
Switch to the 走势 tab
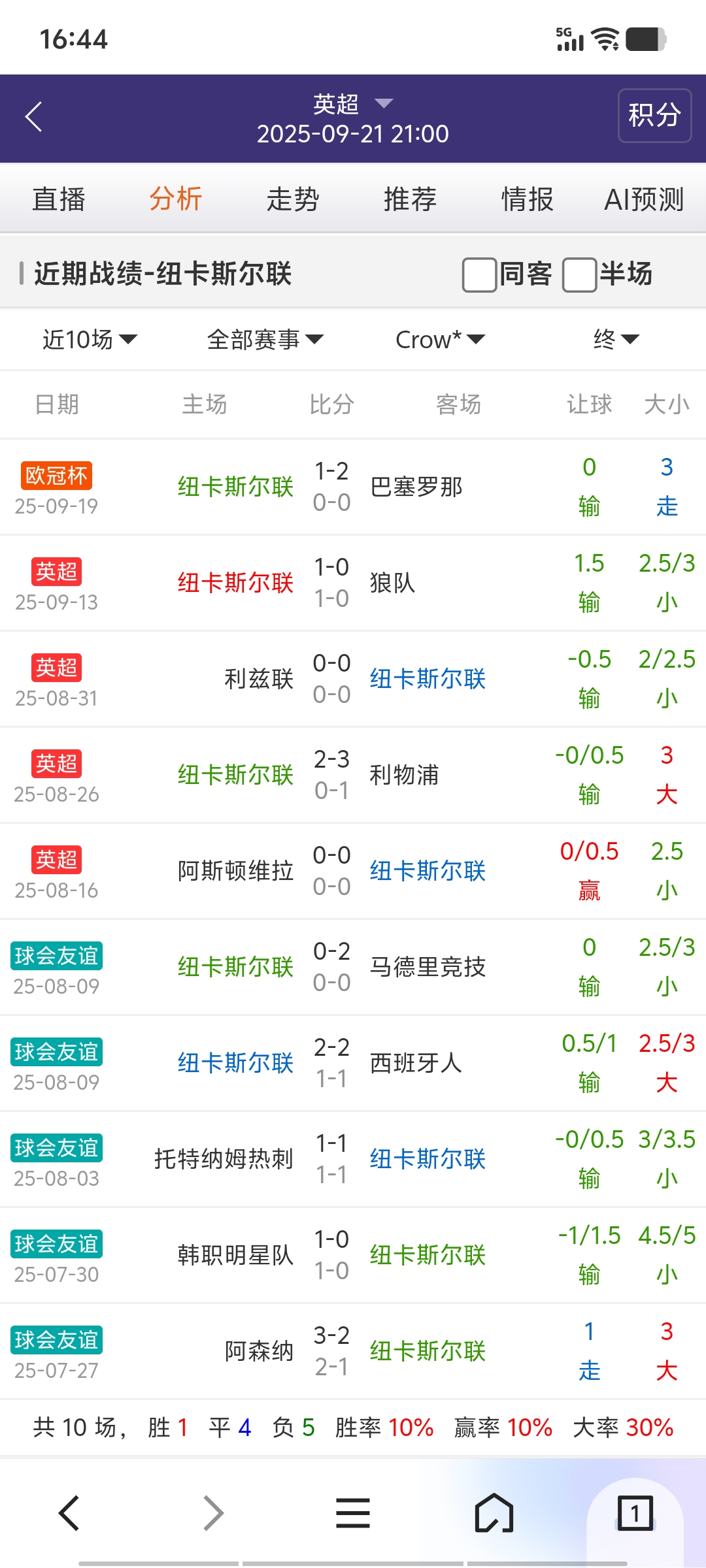click(x=292, y=199)
